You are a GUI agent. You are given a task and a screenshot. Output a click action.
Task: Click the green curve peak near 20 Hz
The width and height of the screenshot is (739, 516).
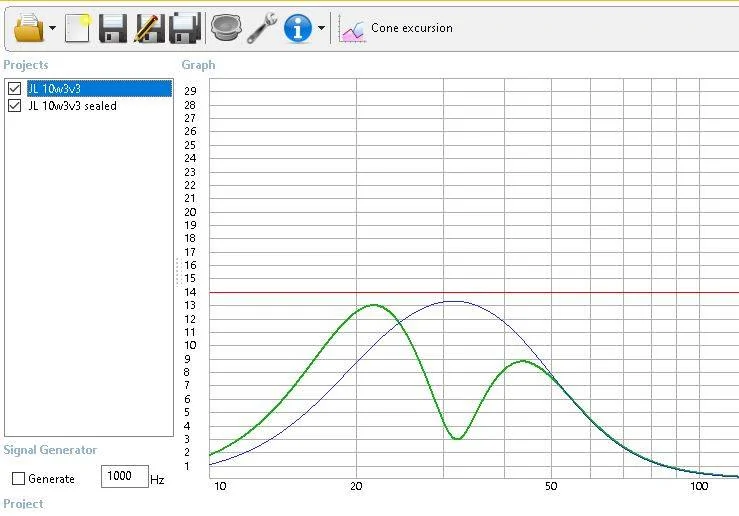[x=373, y=305]
